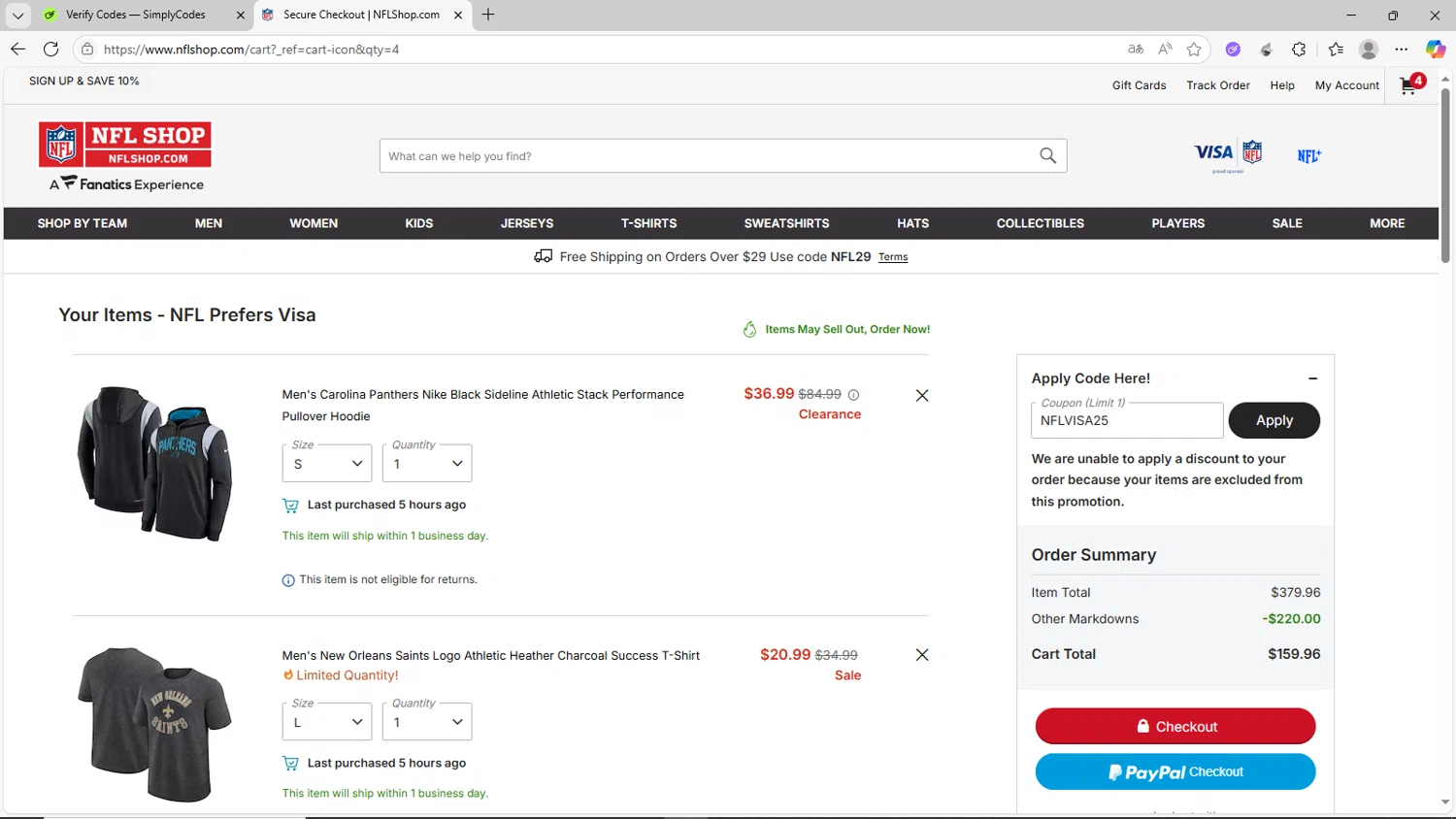Click the free shipping truck icon
The height and width of the screenshot is (819, 1456).
click(x=544, y=256)
